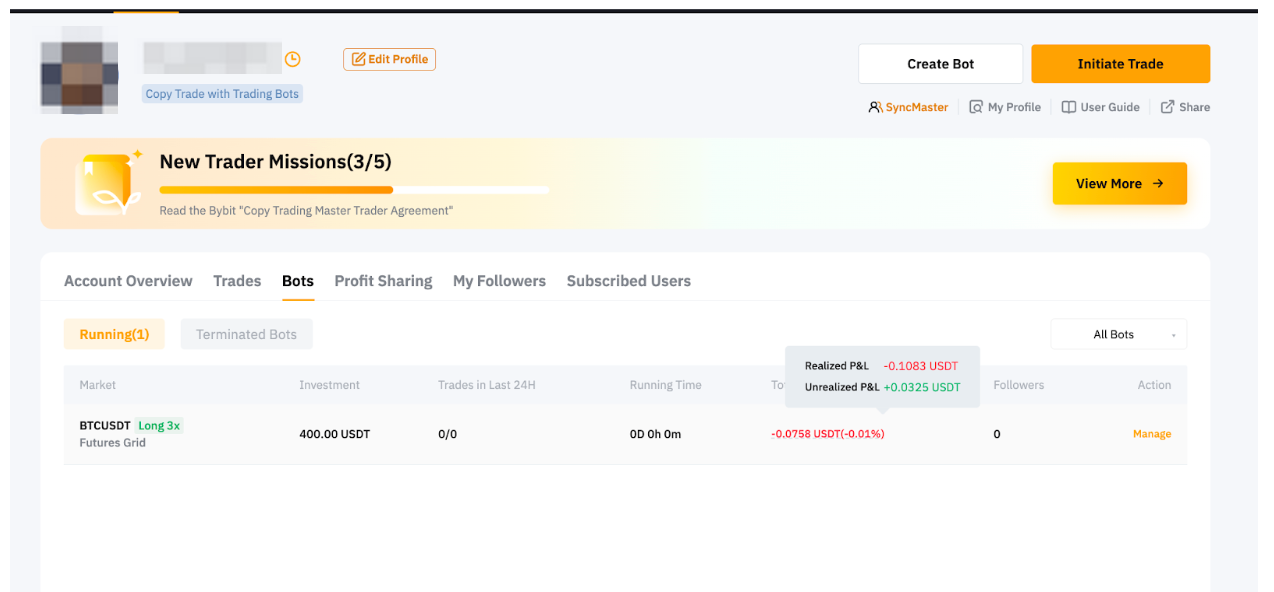The width and height of the screenshot is (1274, 592).
Task: Open the All Bots filter dropdown
Action: point(1118,334)
